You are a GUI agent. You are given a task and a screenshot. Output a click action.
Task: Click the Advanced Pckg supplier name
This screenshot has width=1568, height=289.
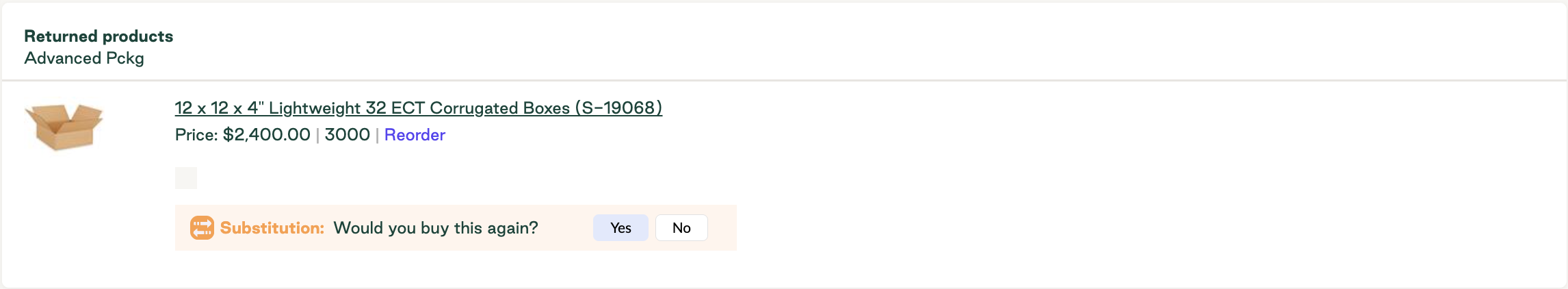coord(84,58)
